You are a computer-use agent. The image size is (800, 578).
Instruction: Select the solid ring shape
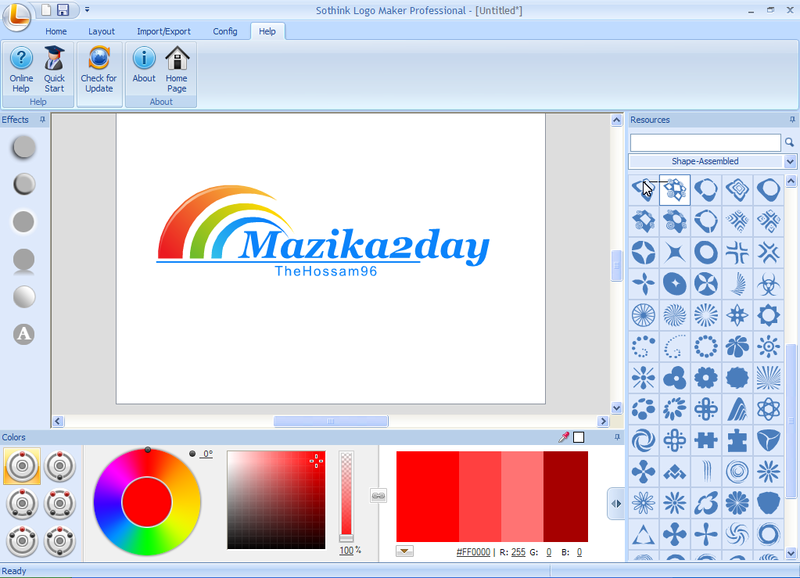click(x=706, y=253)
